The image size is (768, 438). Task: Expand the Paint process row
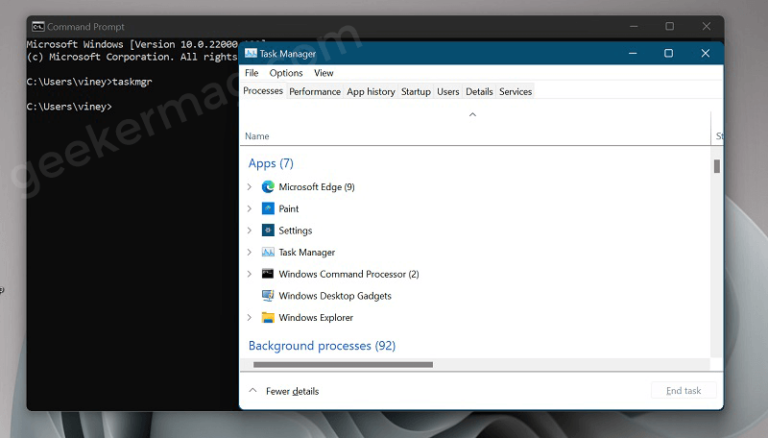249,209
